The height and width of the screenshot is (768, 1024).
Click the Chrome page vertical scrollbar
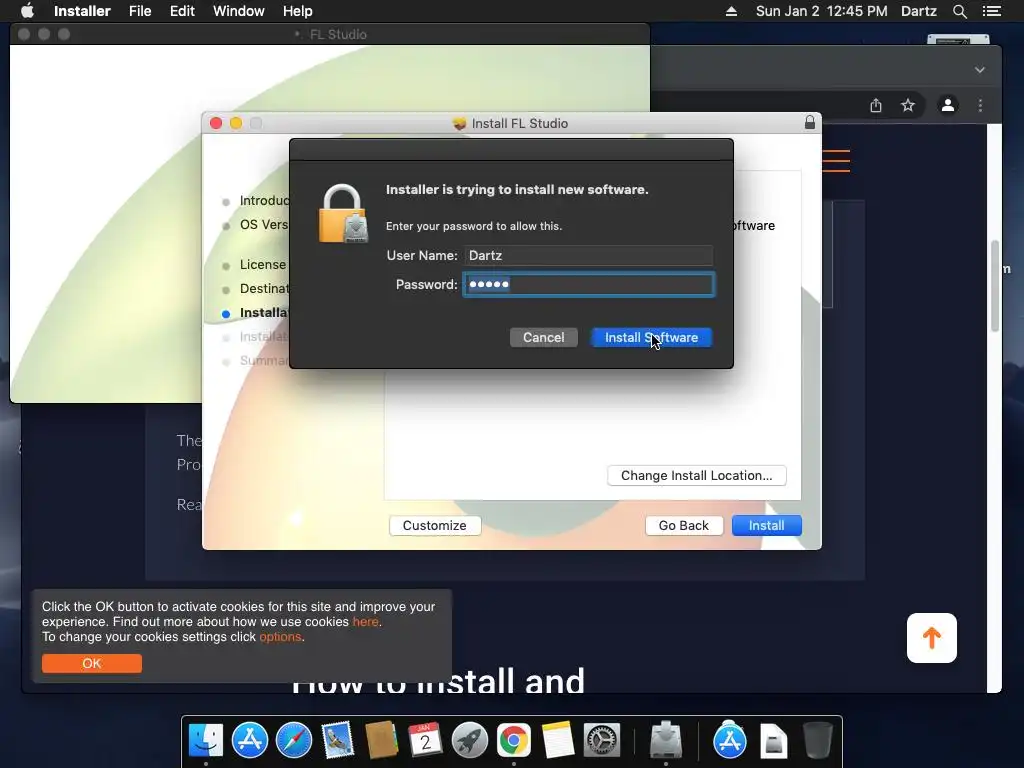coord(995,286)
